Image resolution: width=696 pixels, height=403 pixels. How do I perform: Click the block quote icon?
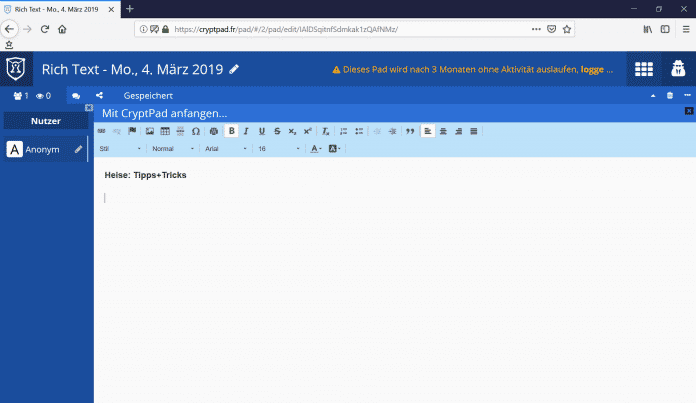[x=410, y=131]
